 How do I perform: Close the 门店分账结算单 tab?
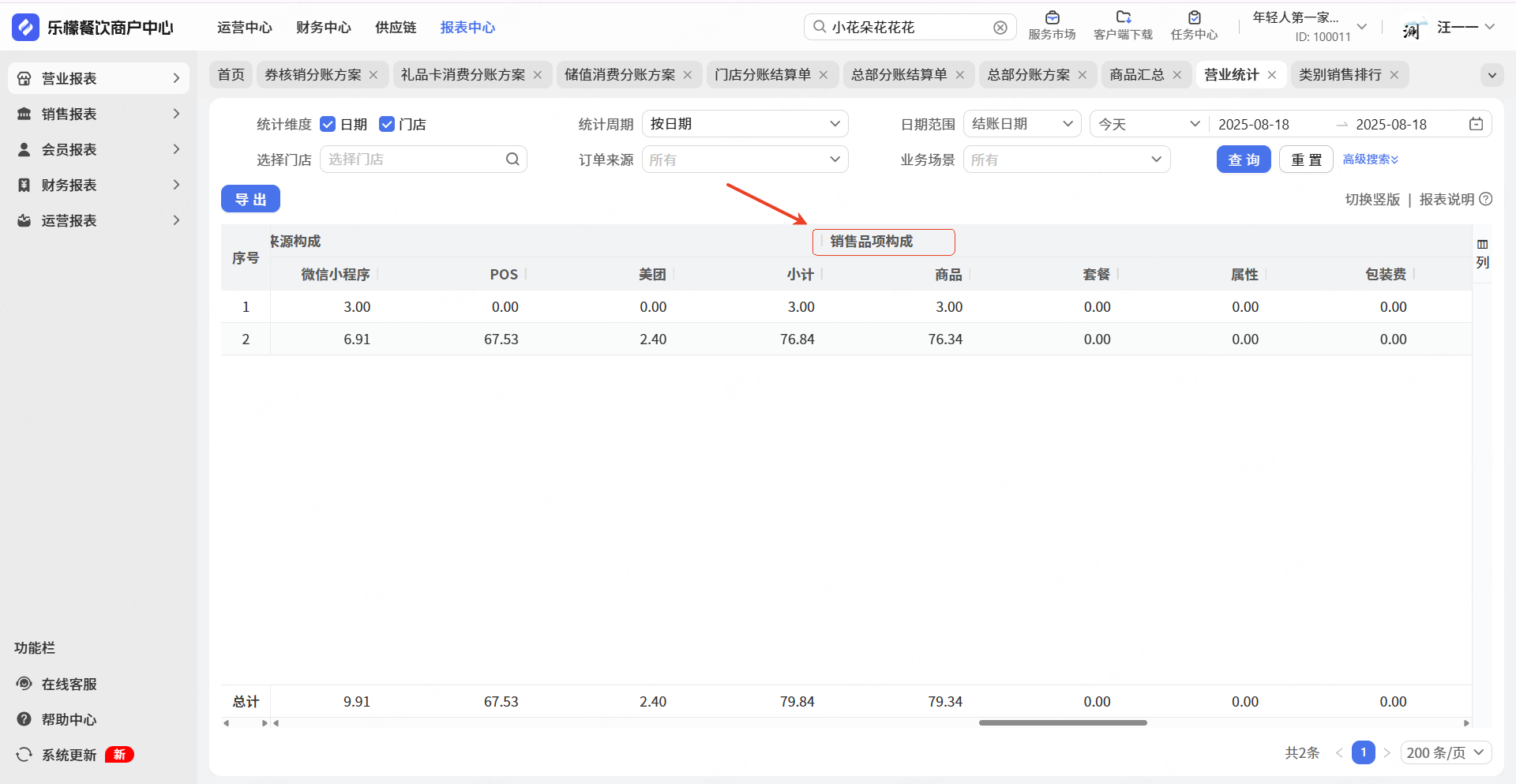pyautogui.click(x=824, y=75)
